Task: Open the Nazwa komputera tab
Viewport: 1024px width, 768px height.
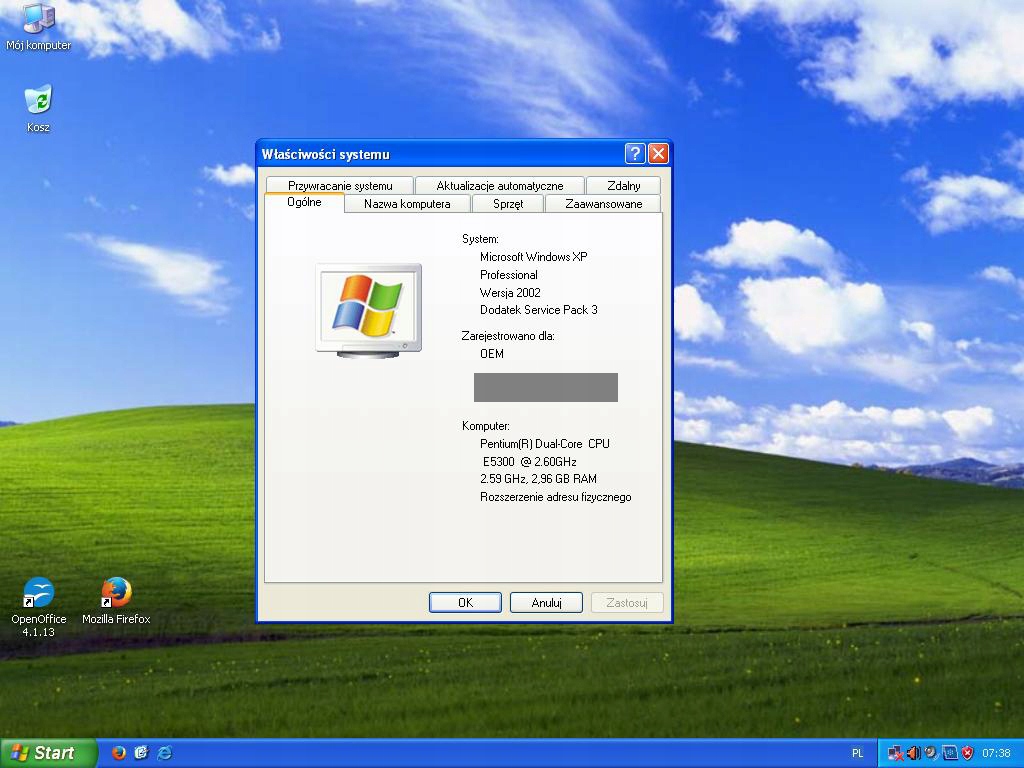Action: [x=407, y=204]
